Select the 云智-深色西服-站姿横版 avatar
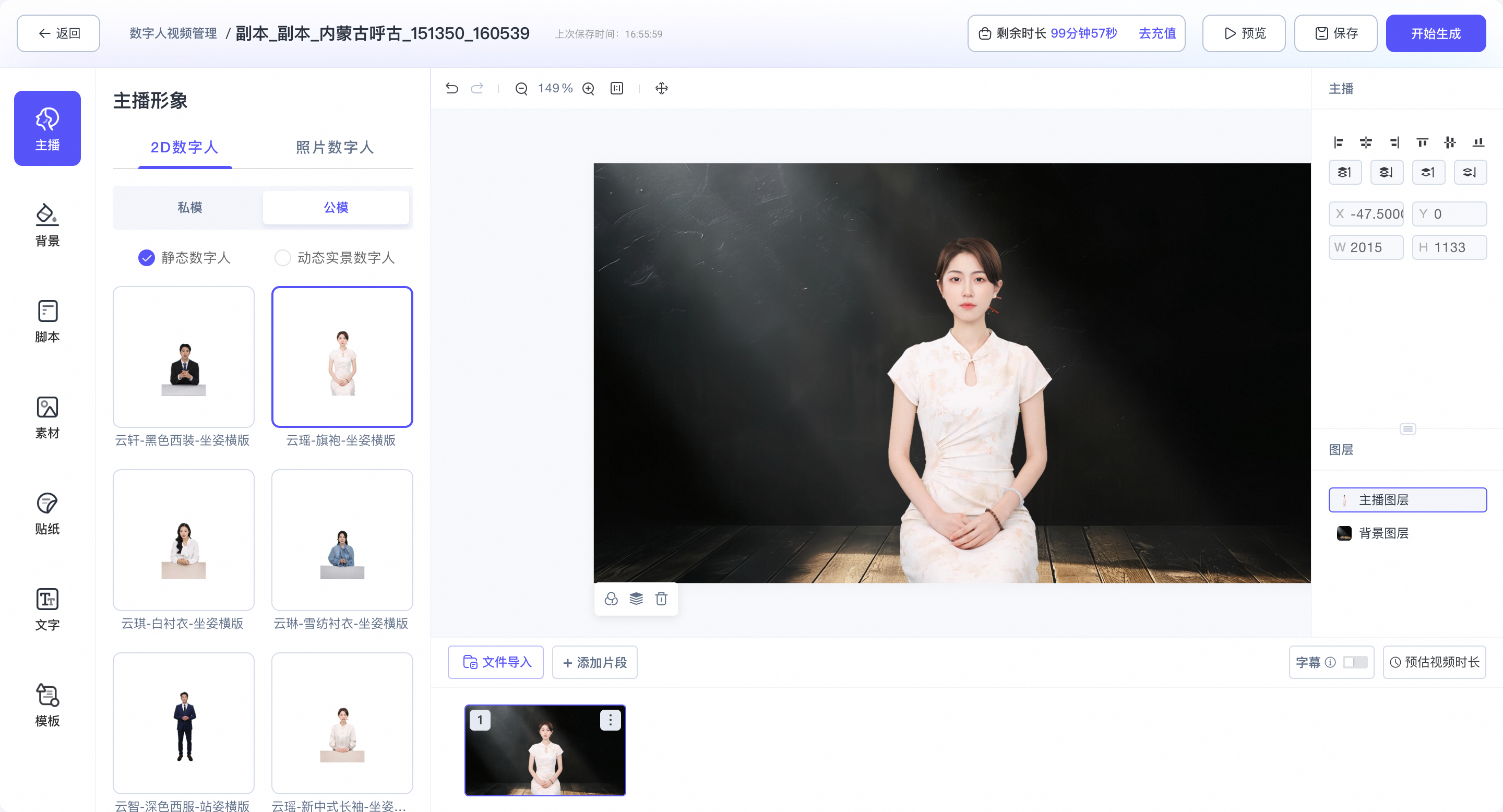 pos(183,723)
